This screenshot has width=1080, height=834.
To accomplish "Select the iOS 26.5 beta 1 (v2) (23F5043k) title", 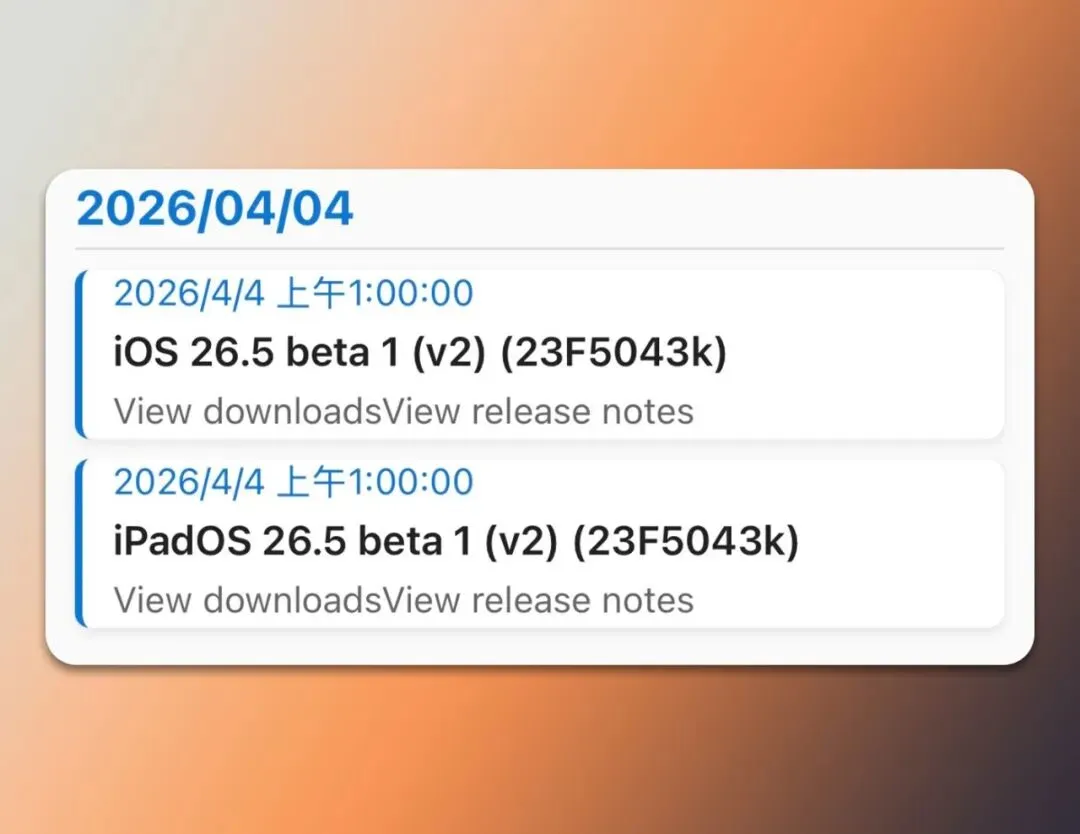I will (420, 353).
